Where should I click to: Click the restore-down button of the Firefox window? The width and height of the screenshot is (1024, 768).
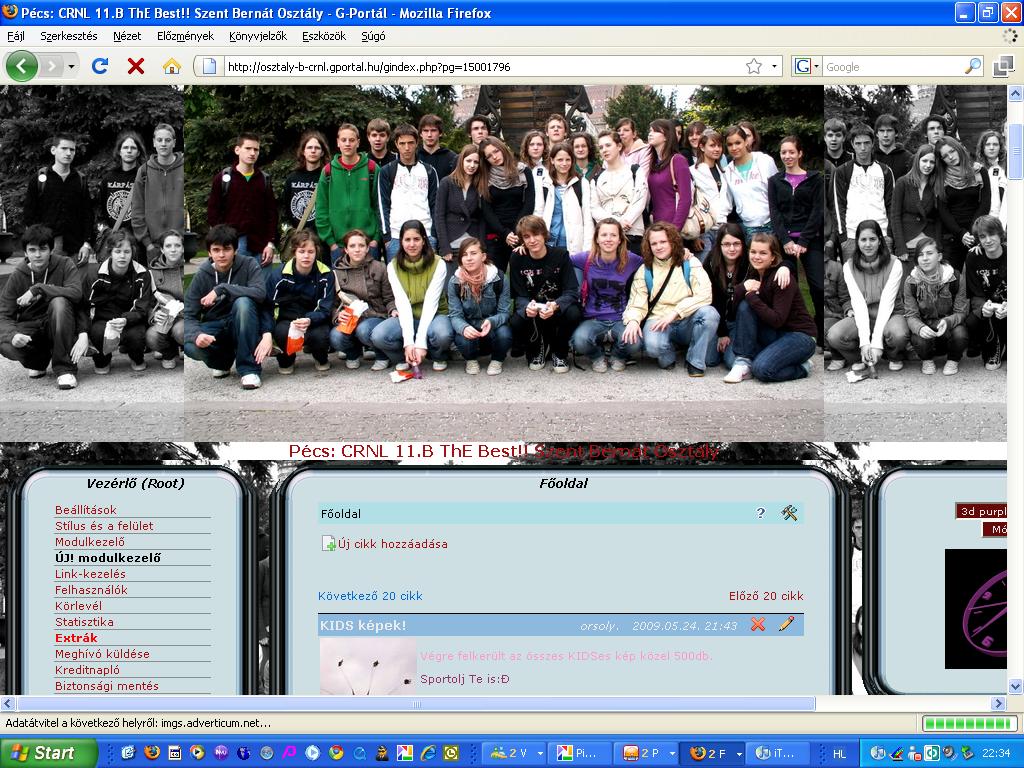click(x=987, y=12)
